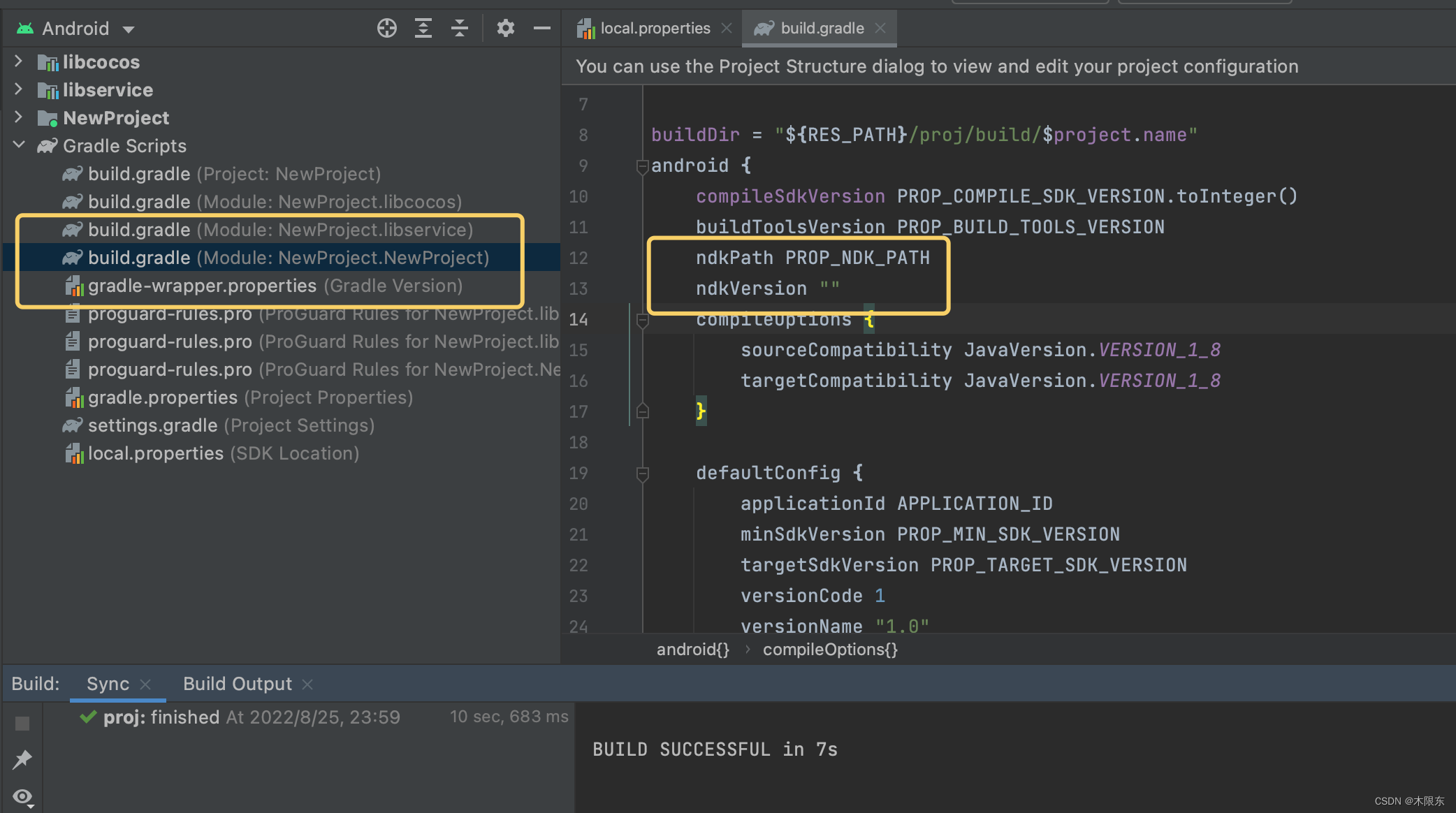Close the build.gradle editor tab
Screen dimensions: 1456x813
pyautogui.click(x=880, y=29)
